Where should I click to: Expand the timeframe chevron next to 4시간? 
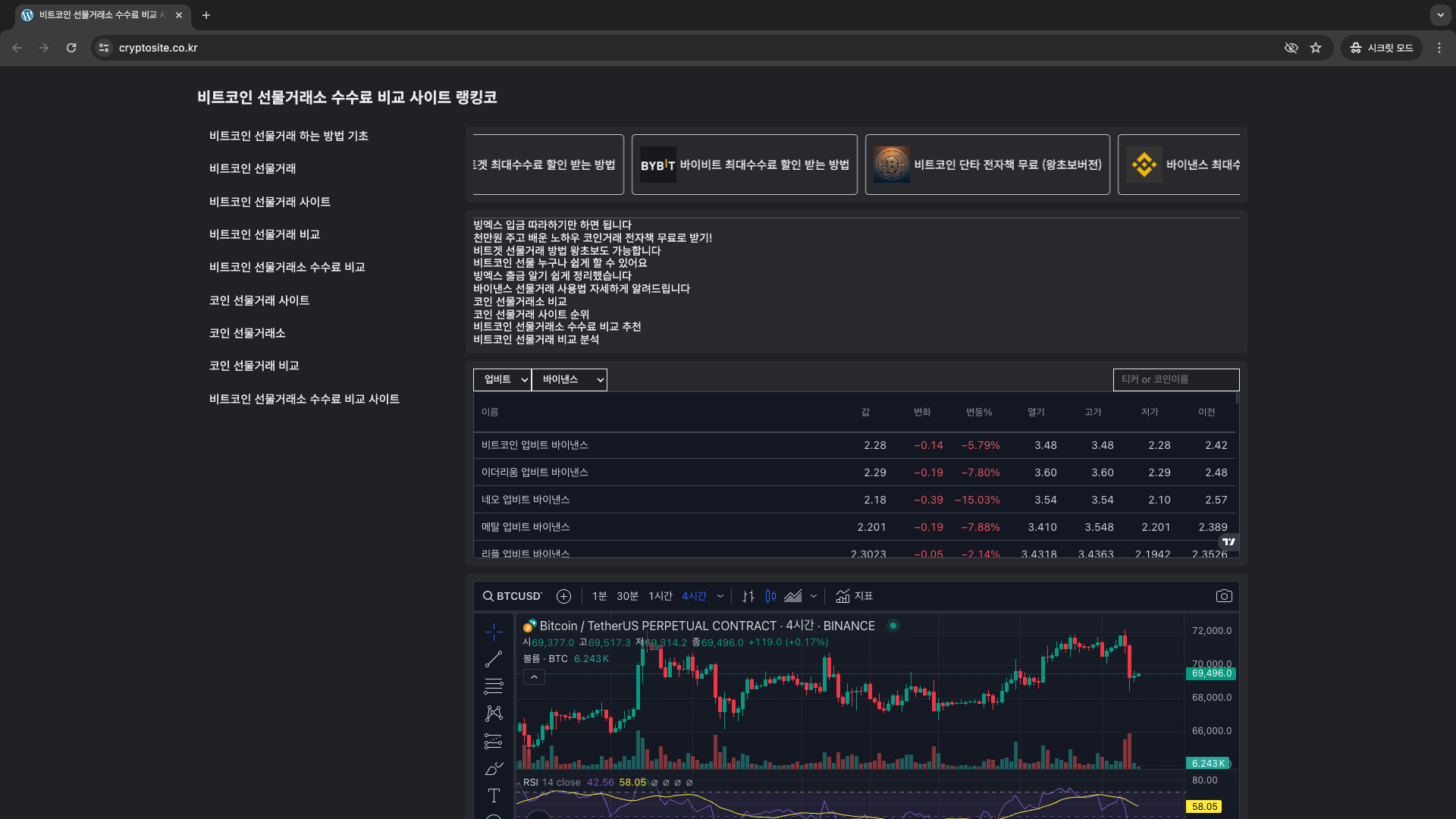719,596
